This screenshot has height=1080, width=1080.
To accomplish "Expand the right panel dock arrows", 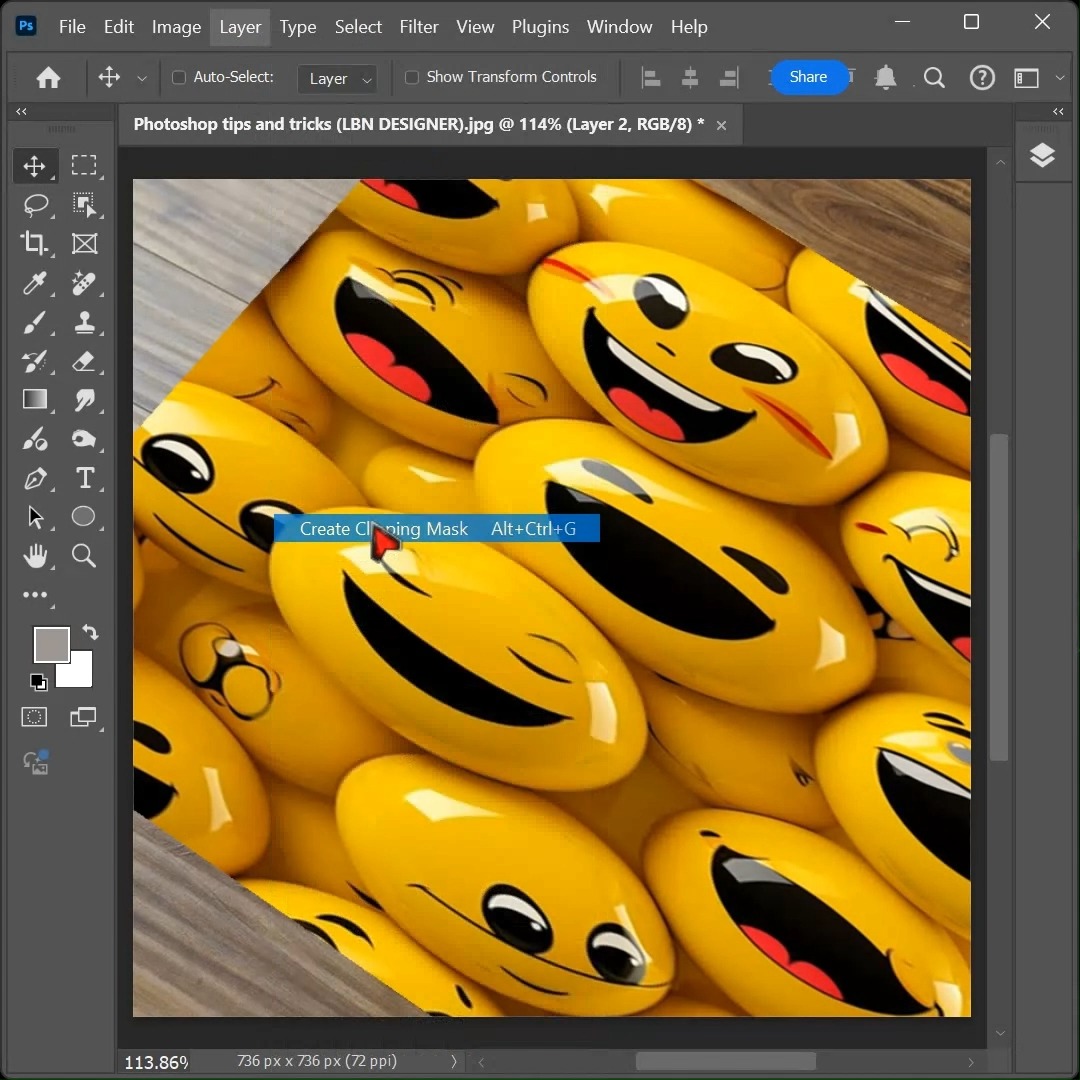I will [1058, 111].
